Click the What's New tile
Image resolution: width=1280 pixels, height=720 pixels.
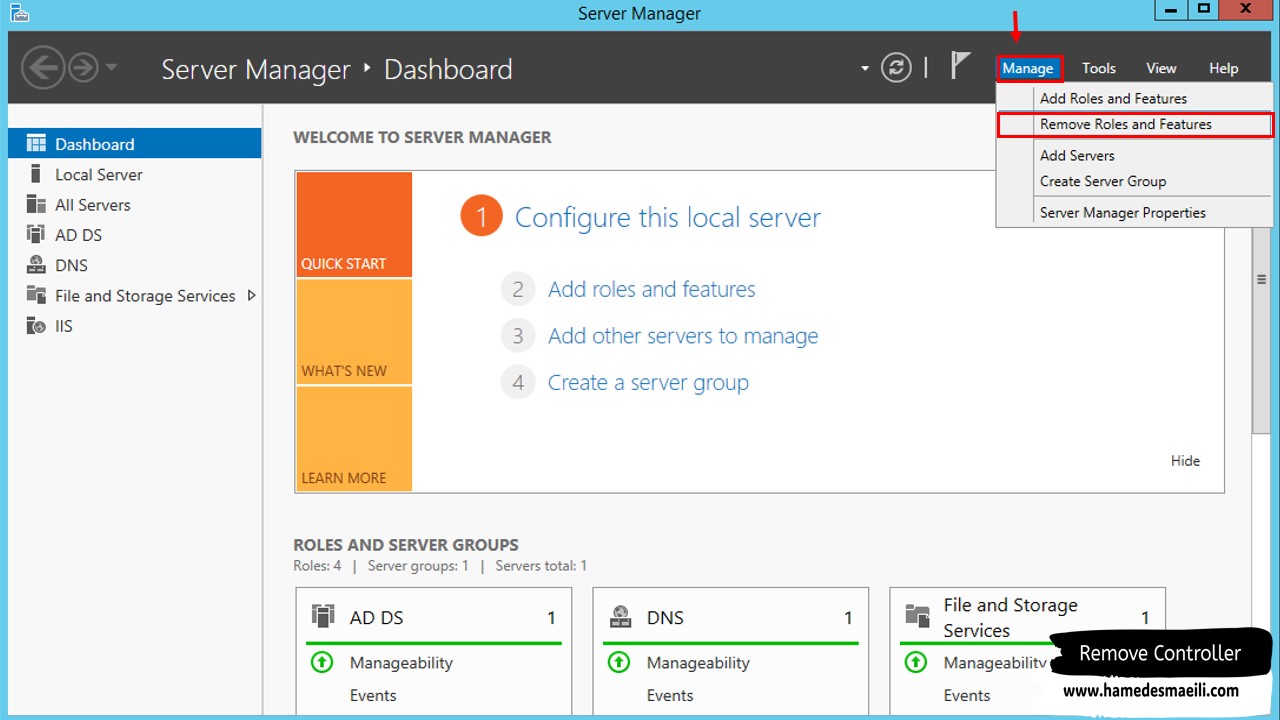354,332
